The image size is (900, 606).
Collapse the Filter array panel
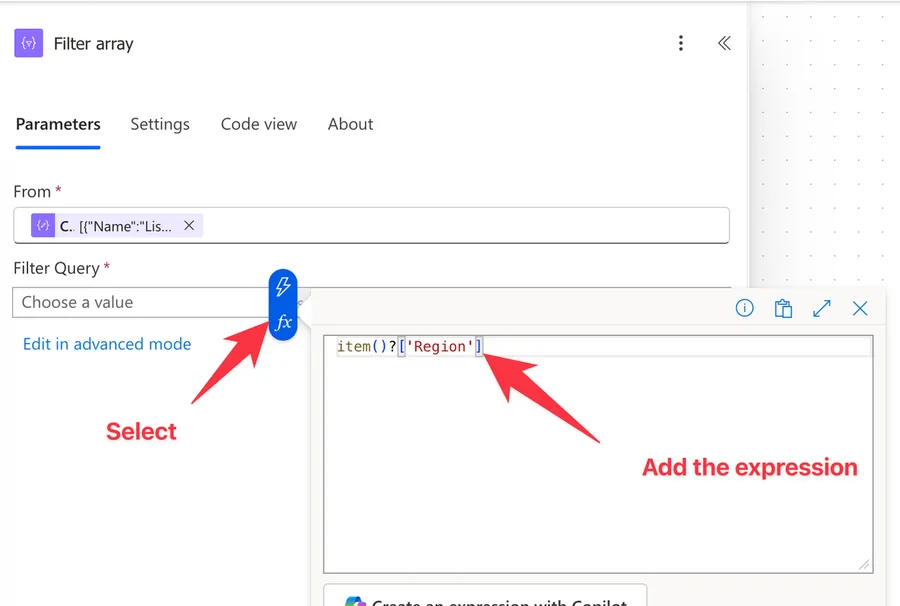(724, 43)
